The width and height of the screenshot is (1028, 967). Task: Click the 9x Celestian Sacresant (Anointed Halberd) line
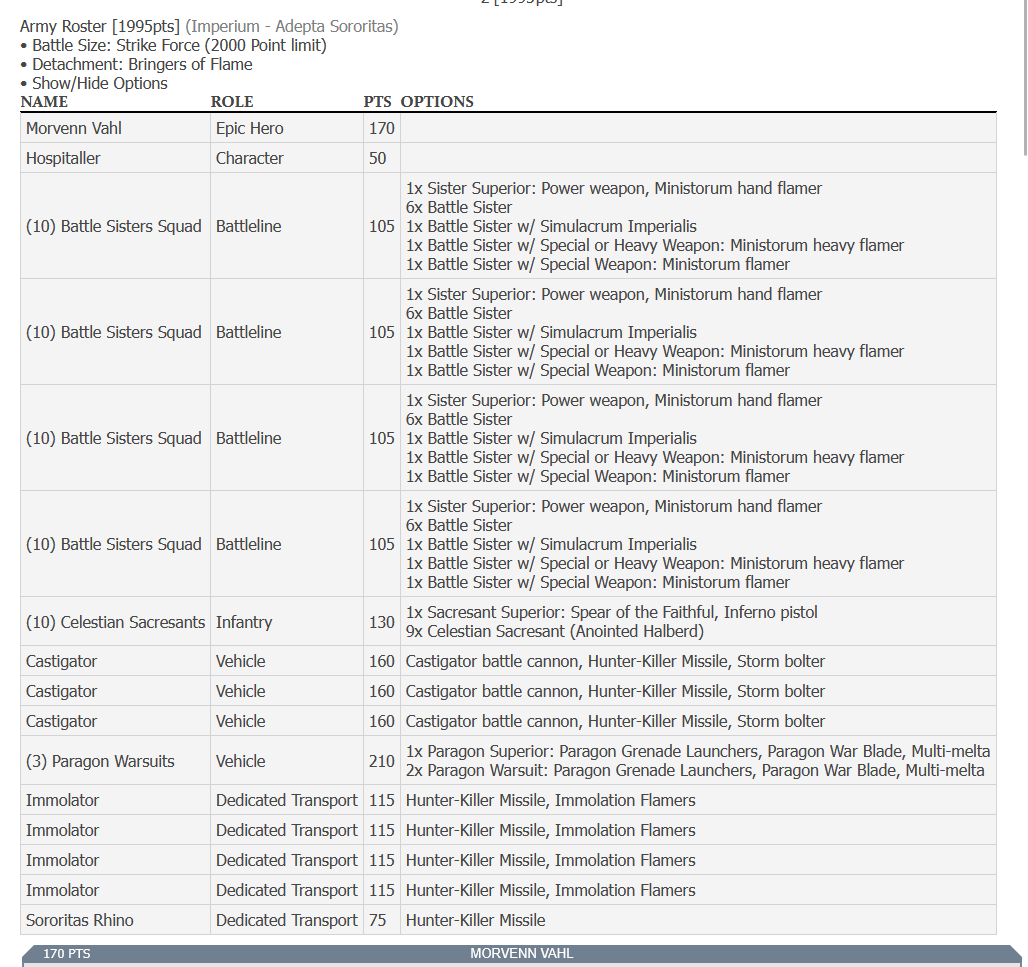click(555, 631)
